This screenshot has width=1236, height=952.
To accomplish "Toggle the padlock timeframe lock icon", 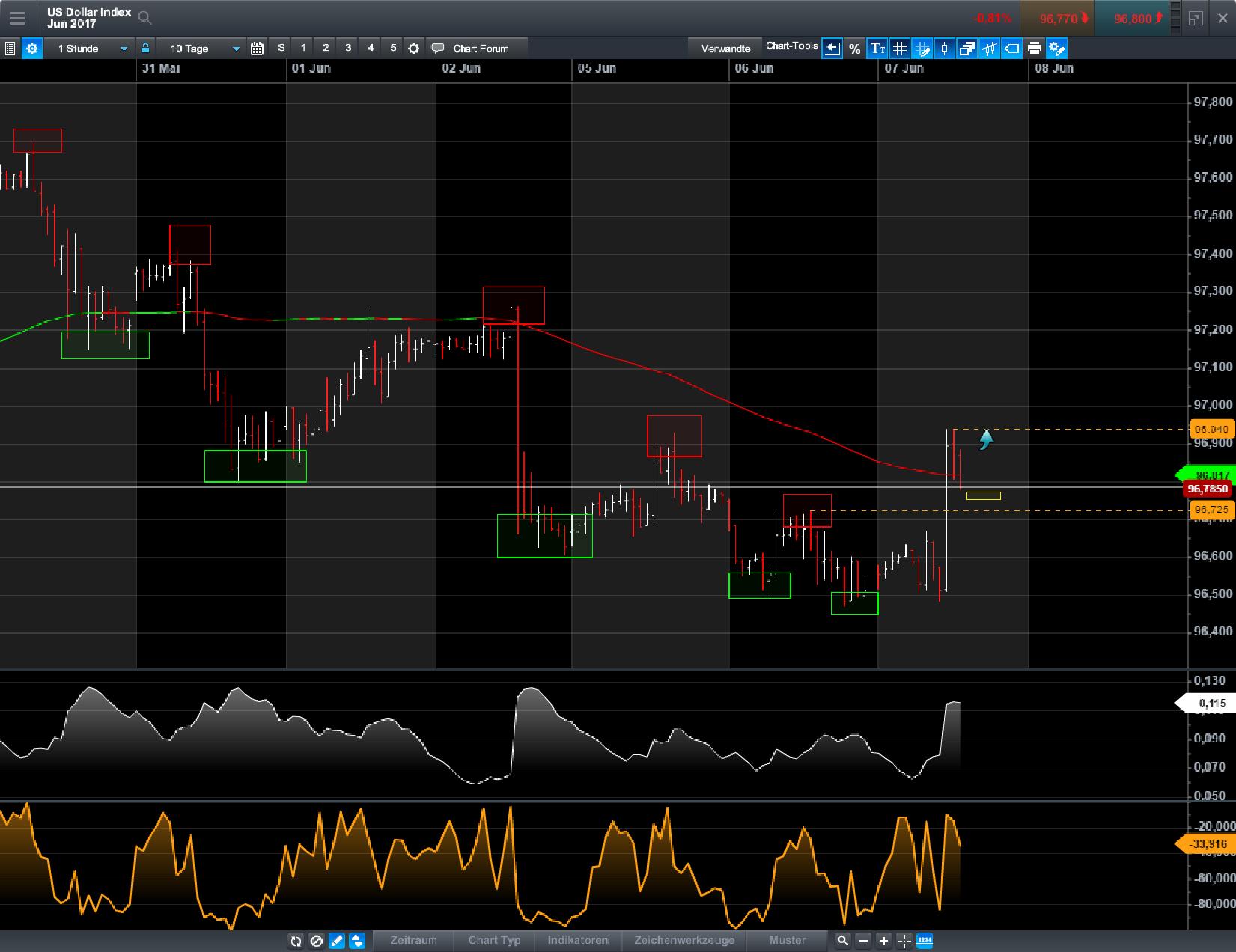I will pos(146,48).
